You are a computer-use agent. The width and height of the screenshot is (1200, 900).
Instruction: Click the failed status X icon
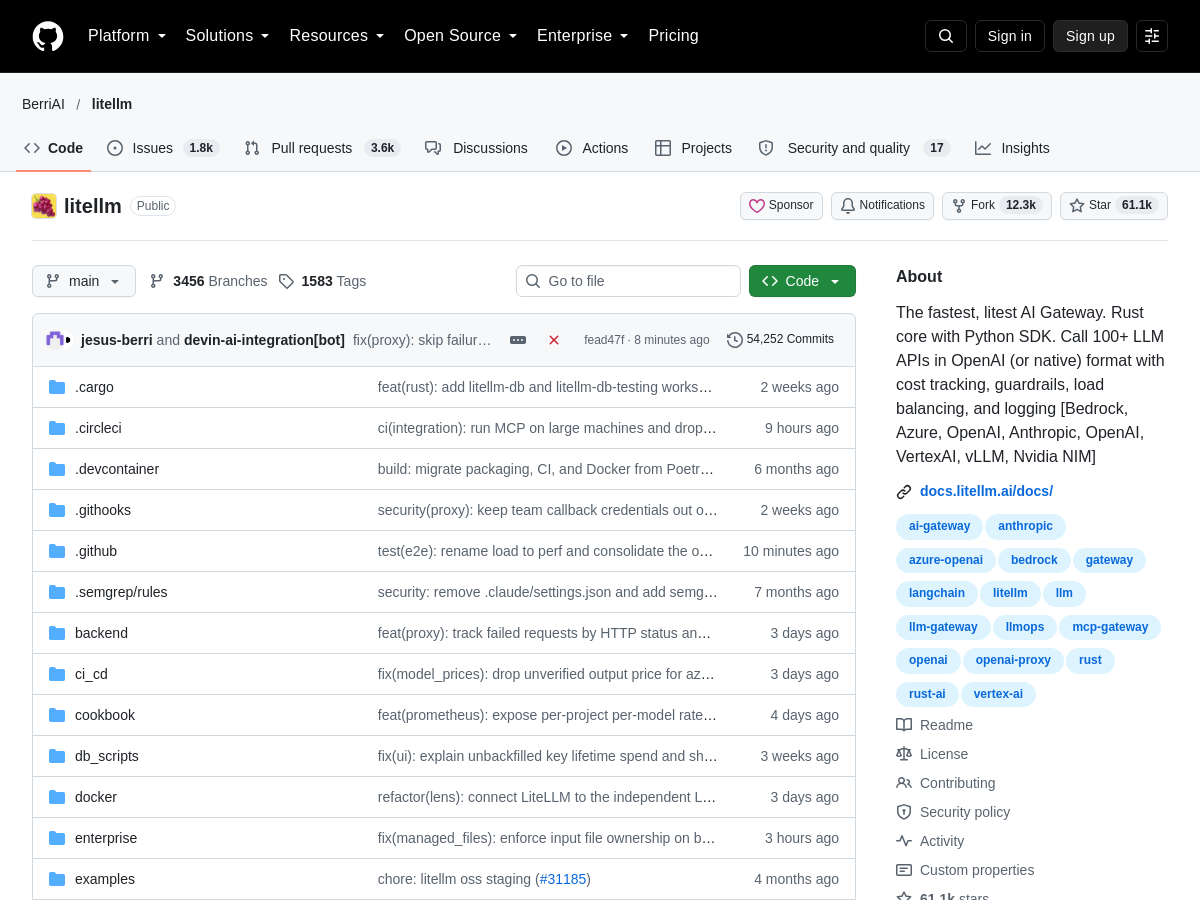pos(554,340)
